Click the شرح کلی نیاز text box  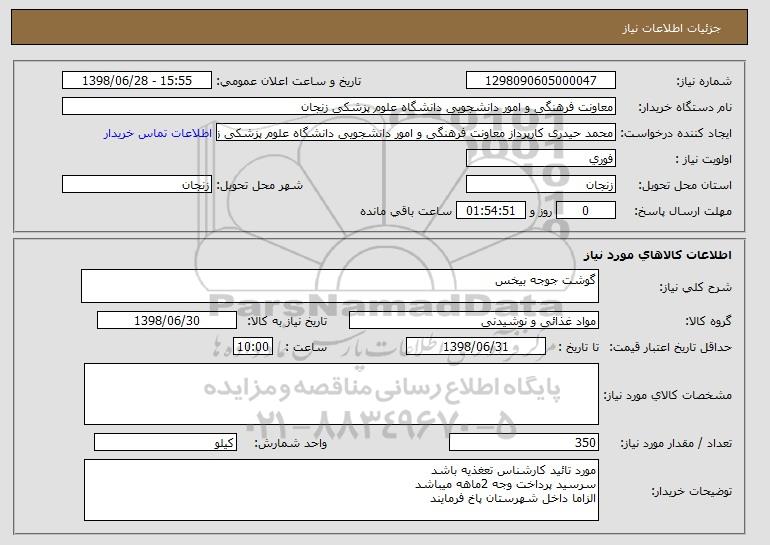point(340,286)
